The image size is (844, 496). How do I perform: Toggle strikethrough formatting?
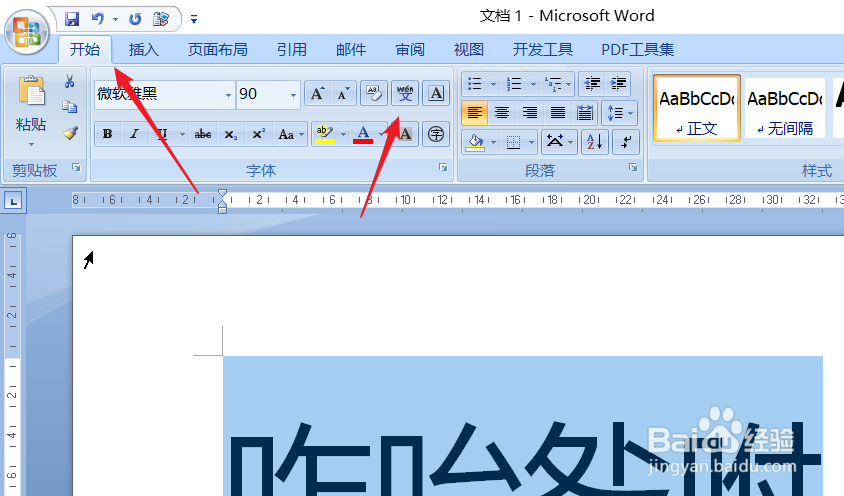(x=203, y=134)
